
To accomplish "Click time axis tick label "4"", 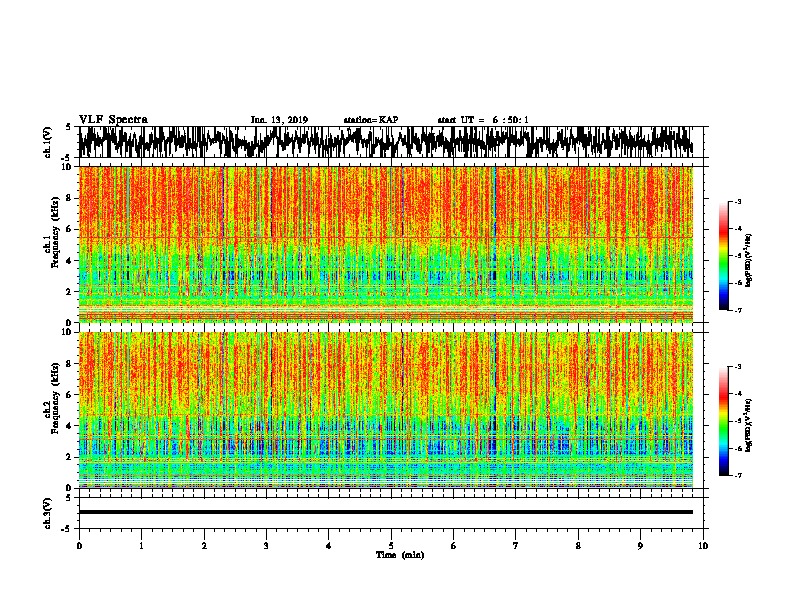I will pos(329,546).
